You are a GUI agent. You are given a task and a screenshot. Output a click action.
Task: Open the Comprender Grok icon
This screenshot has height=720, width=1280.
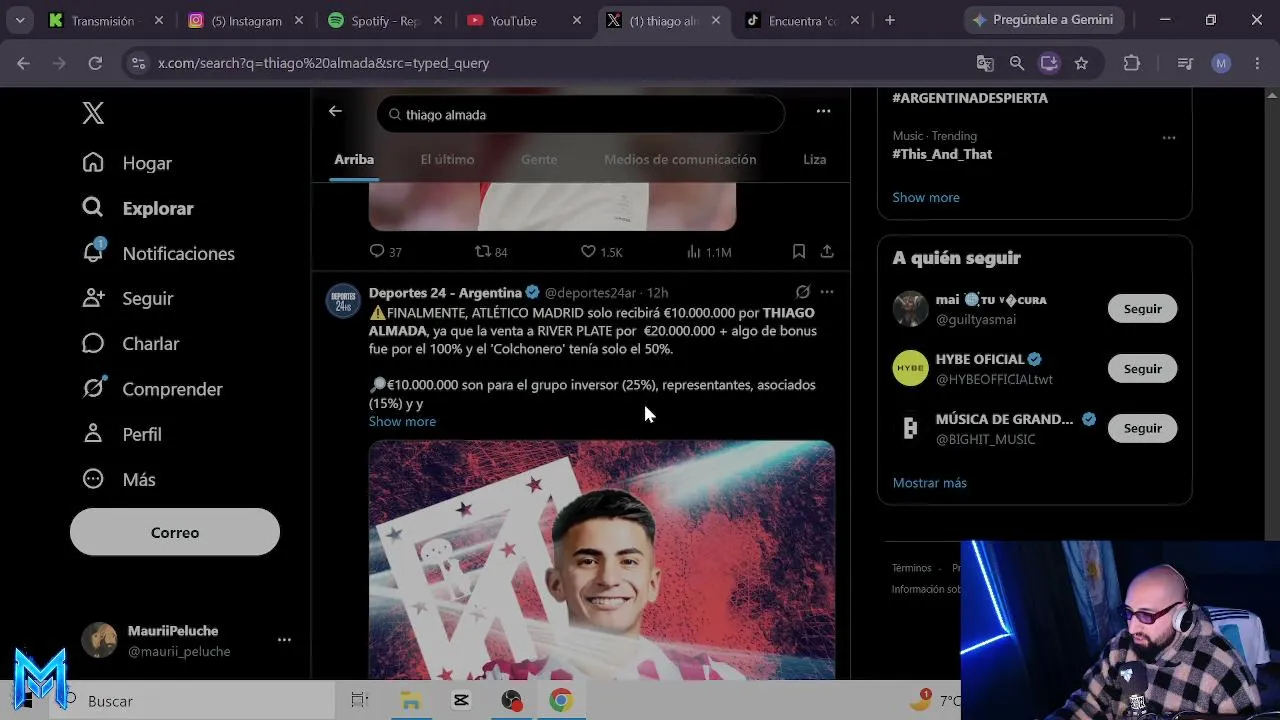tap(93, 388)
